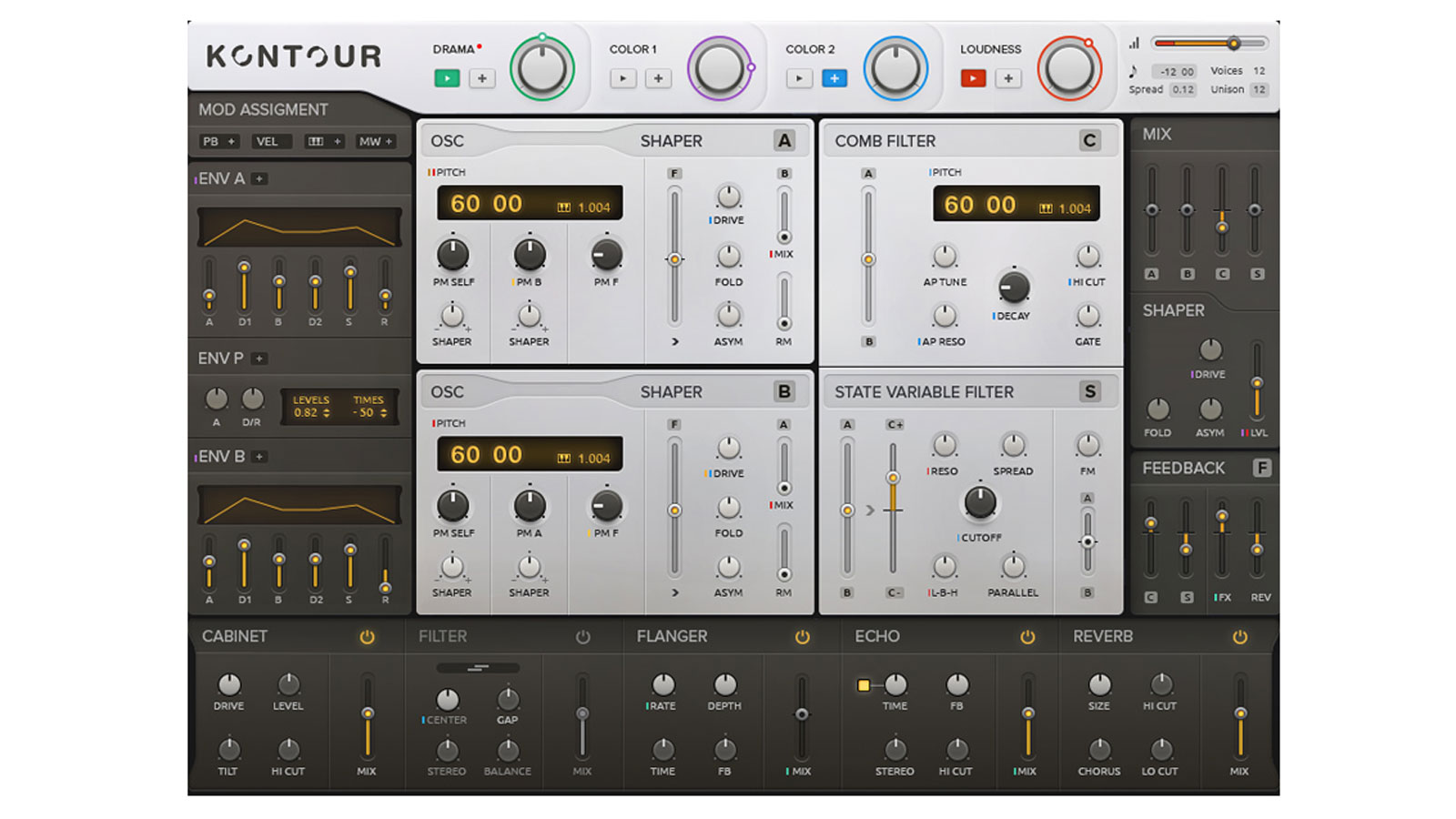Expand the arrow below OSC B shaper F slider

[675, 592]
